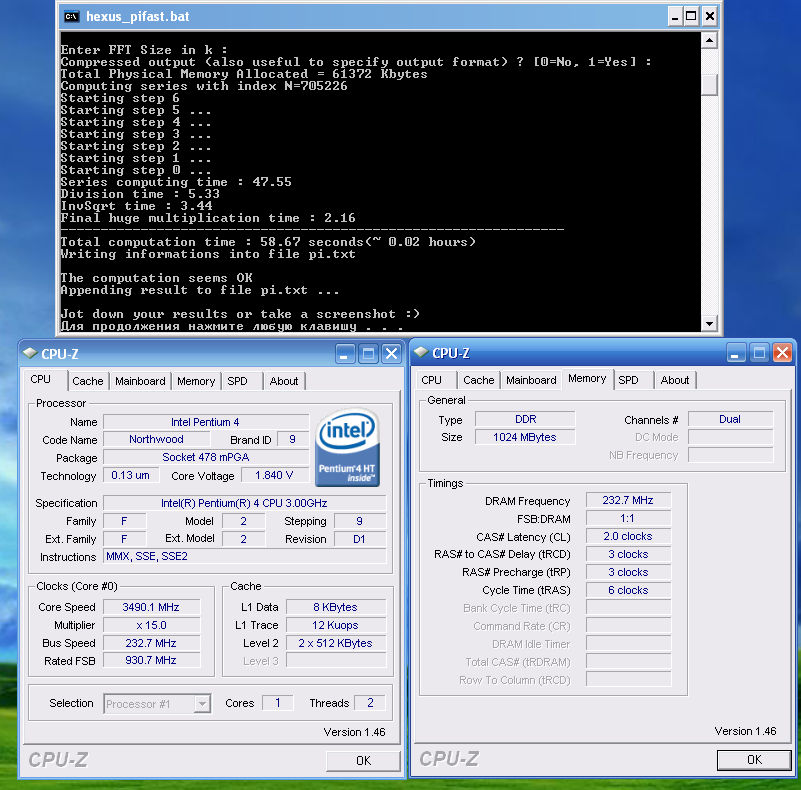Click the '2 x 512 KBytes' Level 2 value
801x790 pixels.
coord(336,643)
